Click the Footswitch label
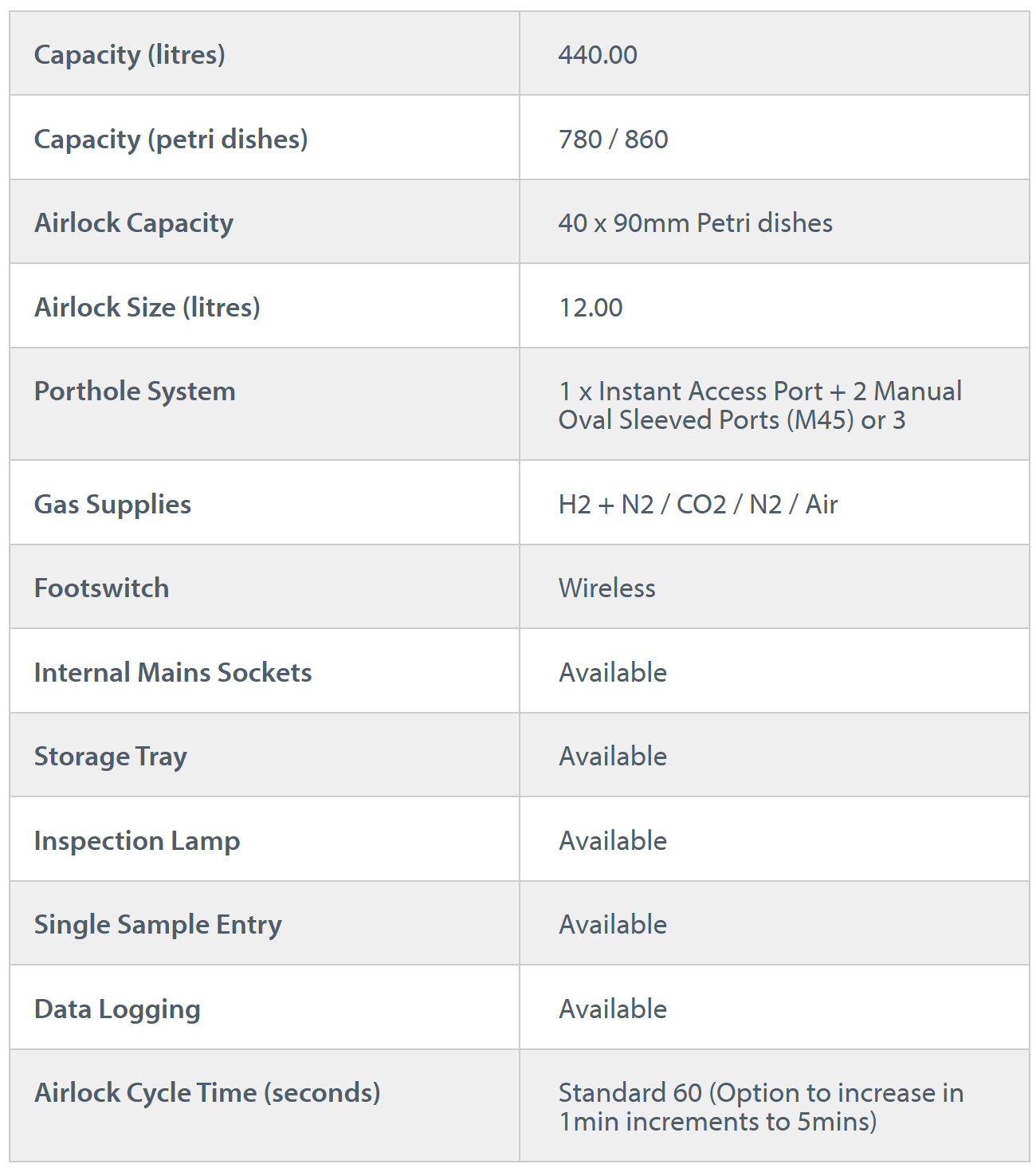This screenshot has width=1036, height=1168. pyautogui.click(x=101, y=588)
